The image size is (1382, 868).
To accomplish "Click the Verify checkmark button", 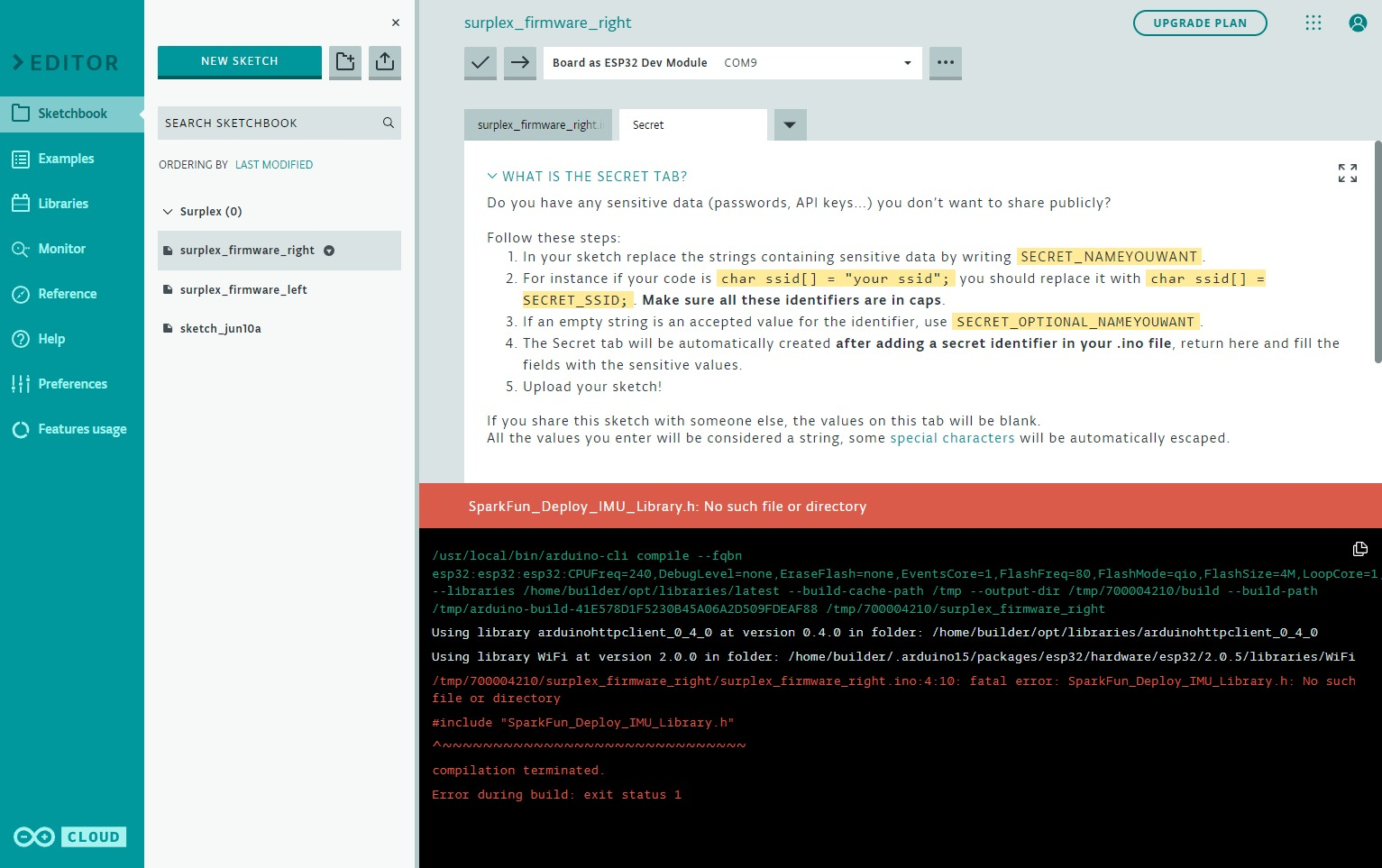I will pos(480,63).
